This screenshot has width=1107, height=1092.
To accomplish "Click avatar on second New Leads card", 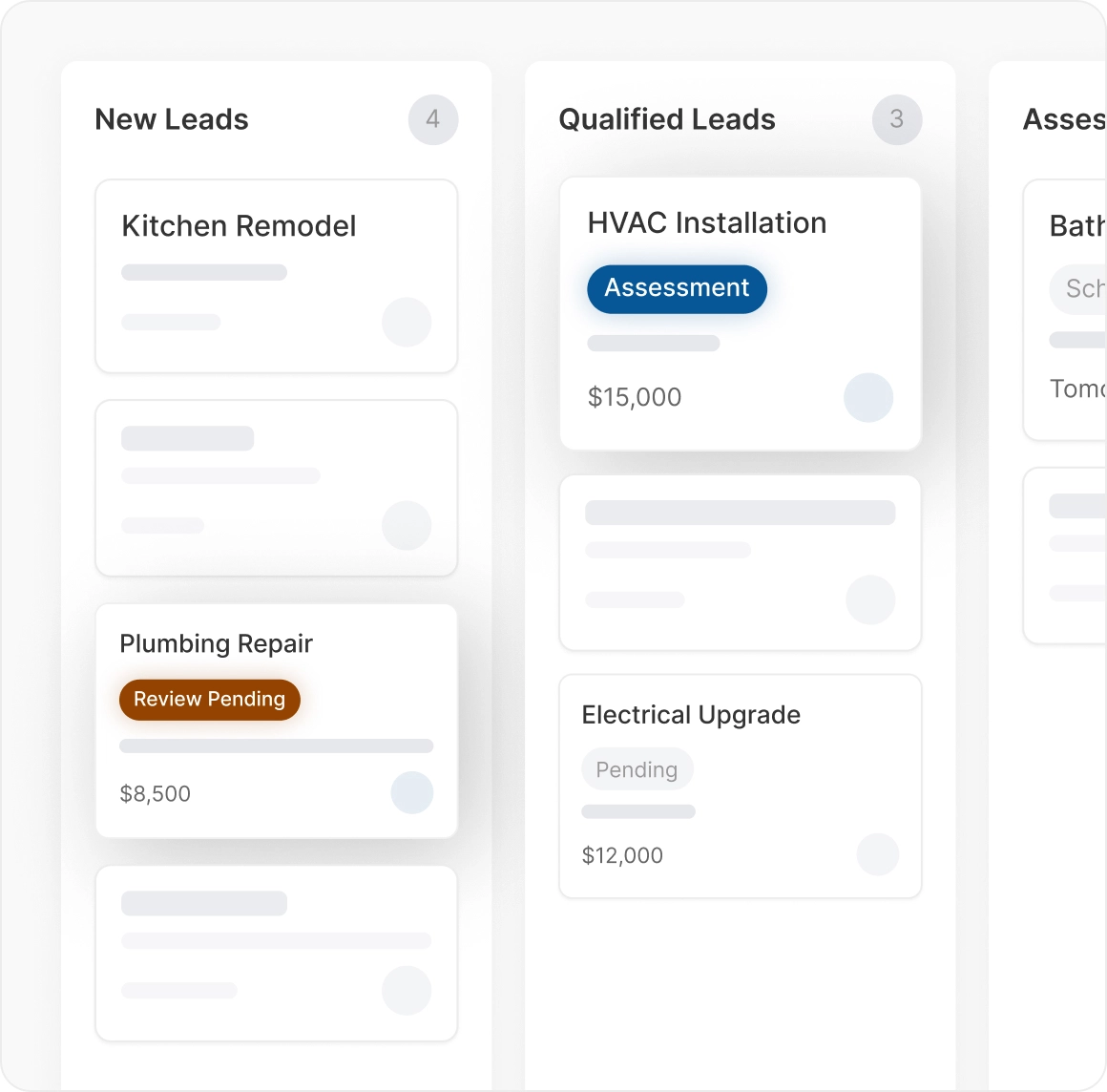I will point(407,525).
